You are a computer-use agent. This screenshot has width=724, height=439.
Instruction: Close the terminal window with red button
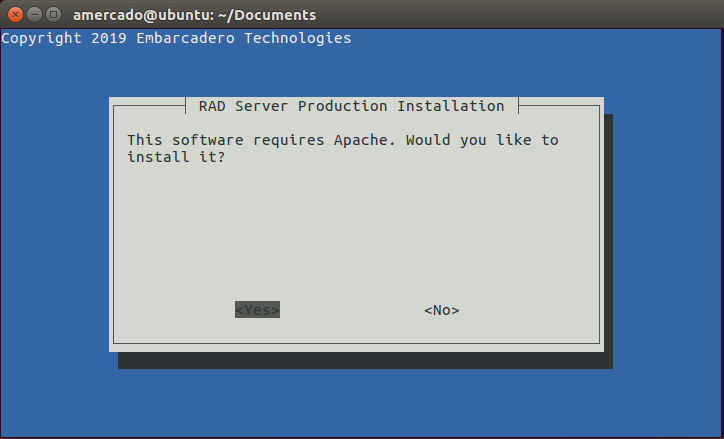click(x=15, y=14)
